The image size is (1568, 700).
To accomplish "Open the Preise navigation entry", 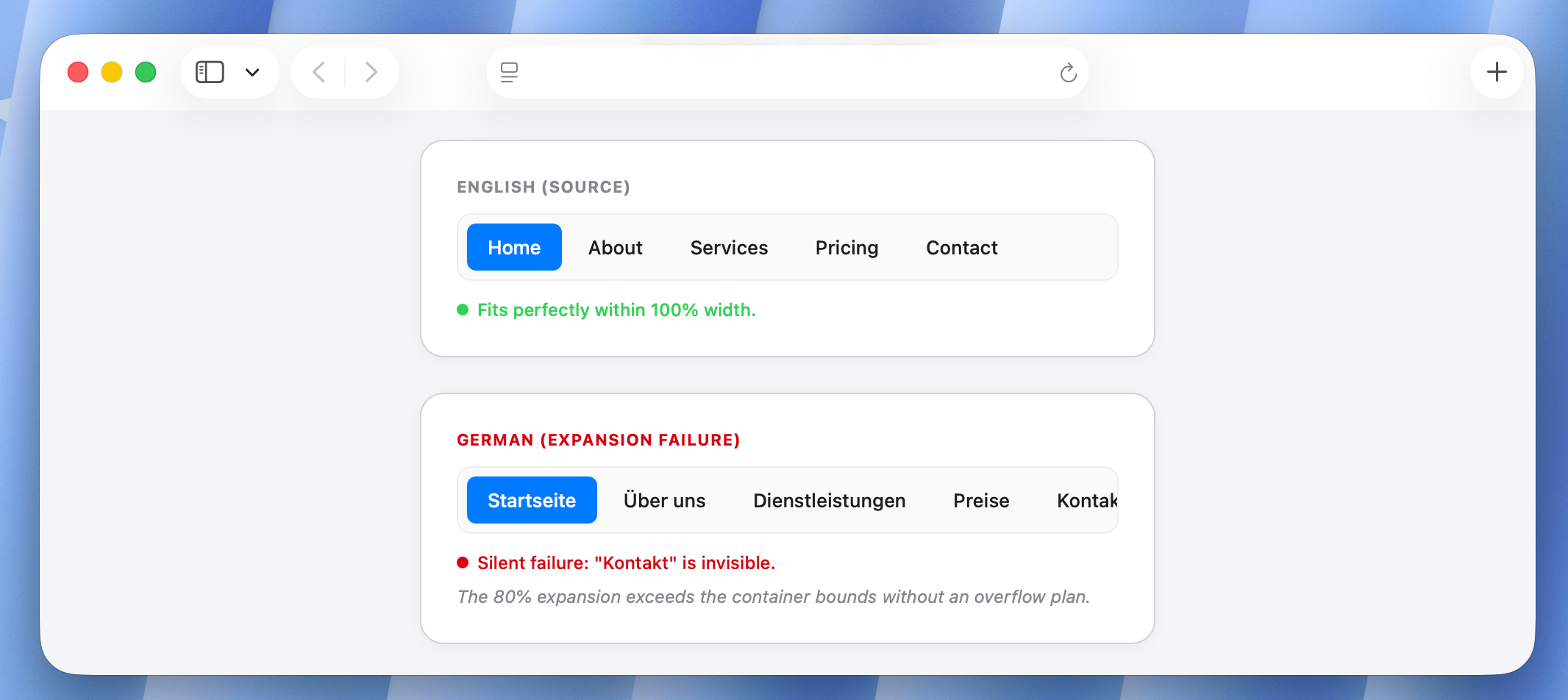I will point(981,500).
